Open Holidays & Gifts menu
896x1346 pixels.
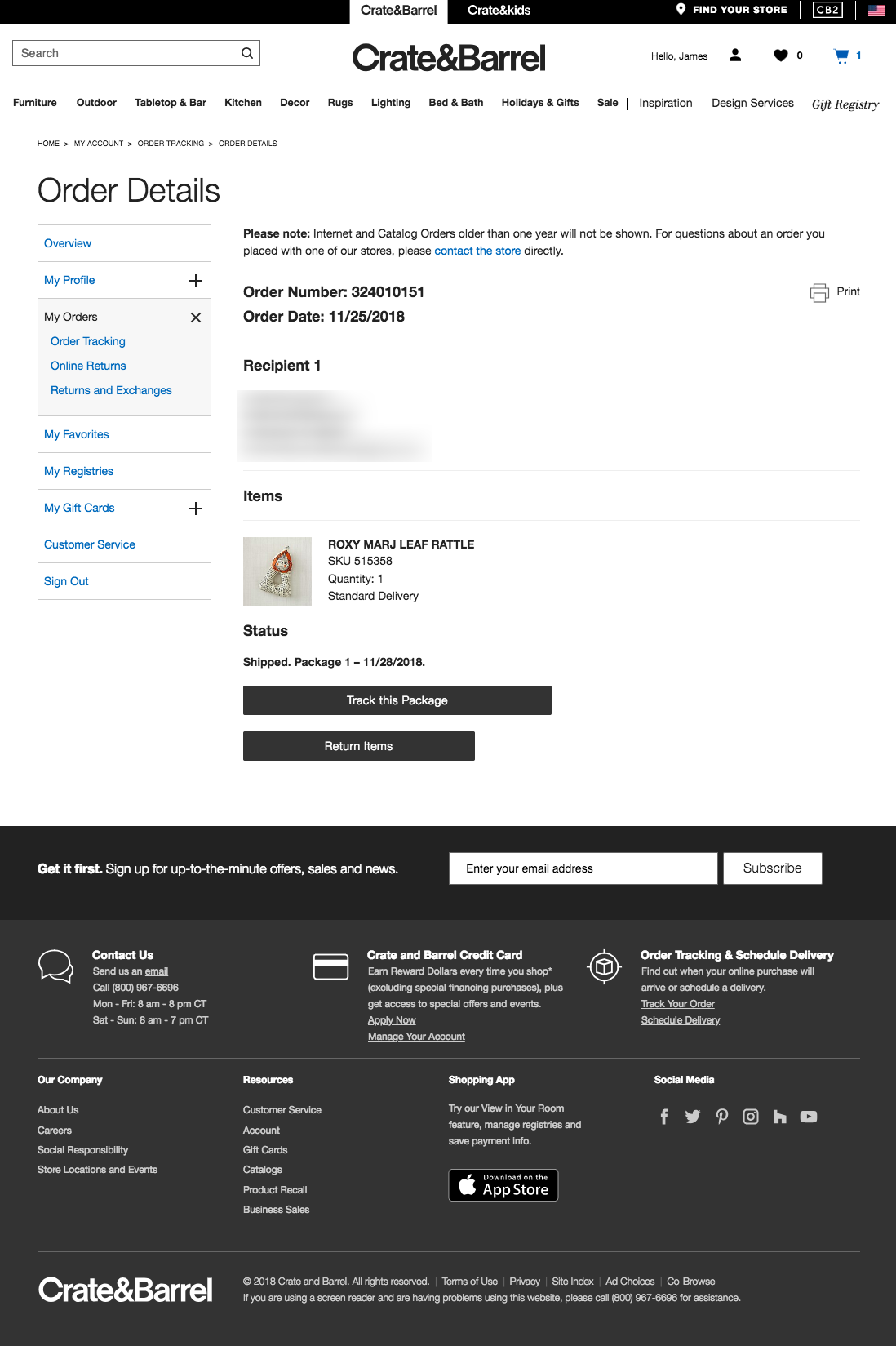click(540, 103)
